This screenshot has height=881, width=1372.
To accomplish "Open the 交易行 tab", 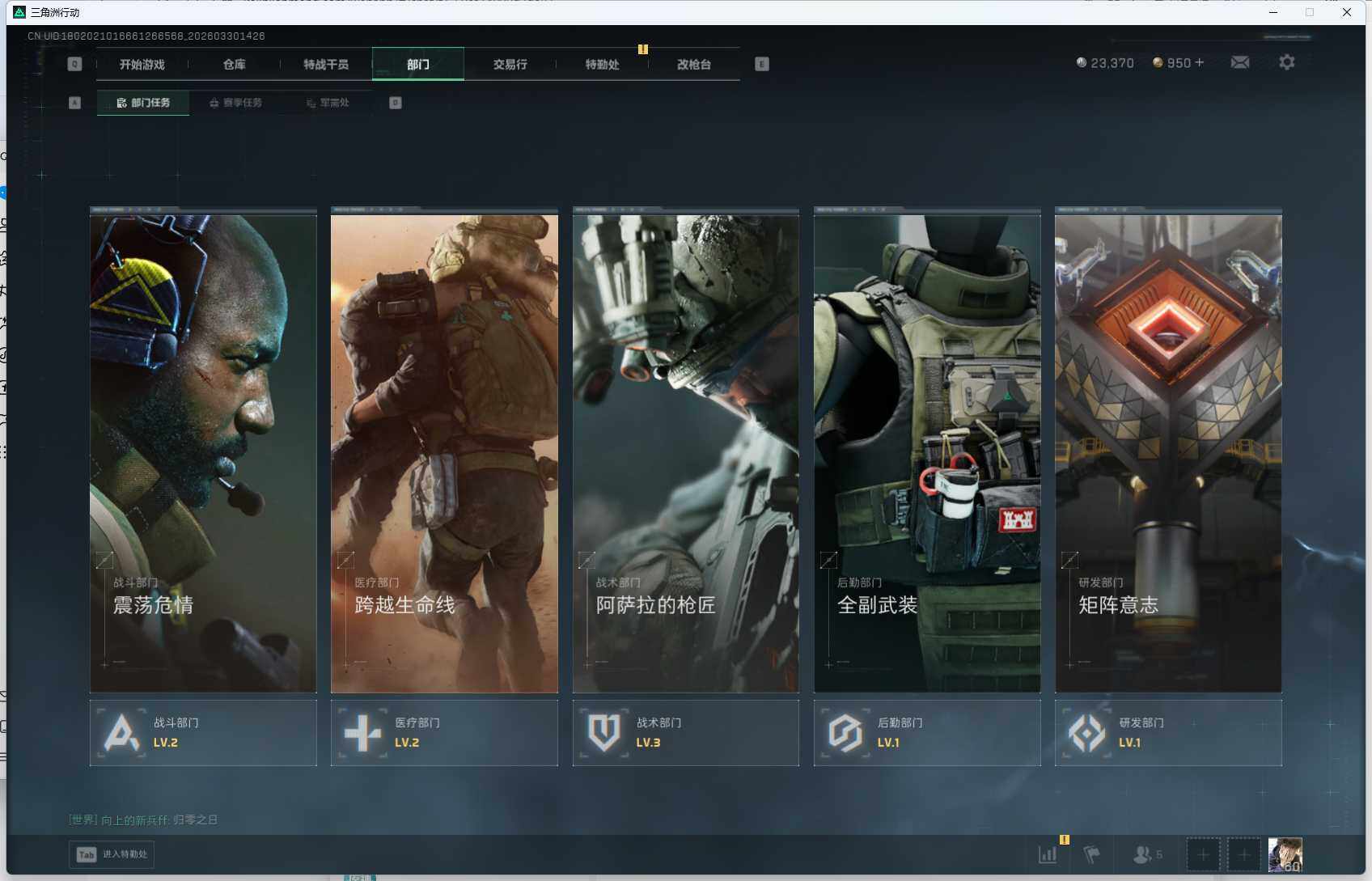I will (510, 64).
